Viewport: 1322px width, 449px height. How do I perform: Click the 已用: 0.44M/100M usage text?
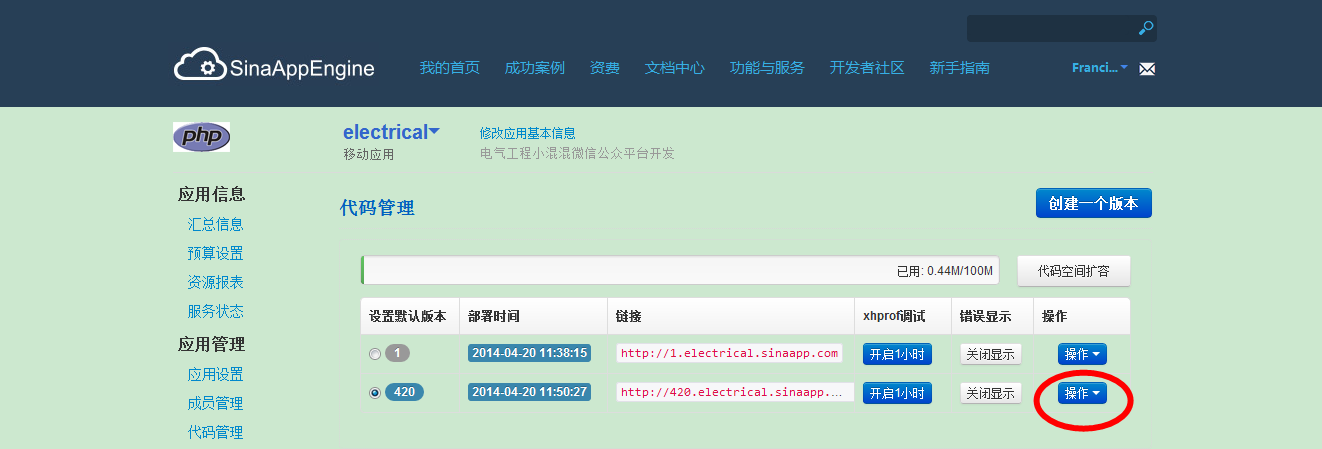pyautogui.click(x=945, y=271)
